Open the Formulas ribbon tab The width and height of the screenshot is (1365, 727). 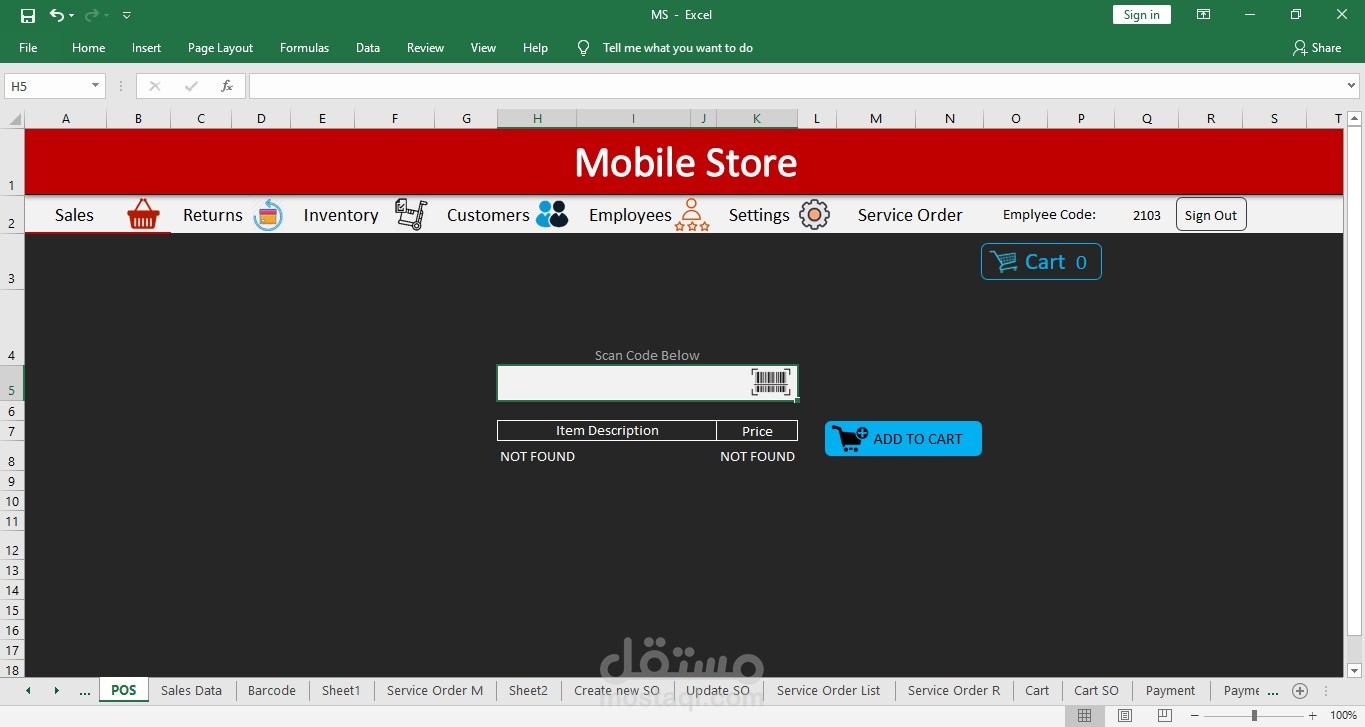tap(304, 47)
